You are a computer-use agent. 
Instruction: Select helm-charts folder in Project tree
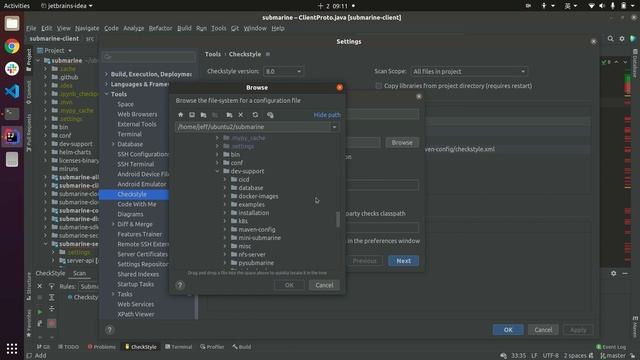point(75,152)
